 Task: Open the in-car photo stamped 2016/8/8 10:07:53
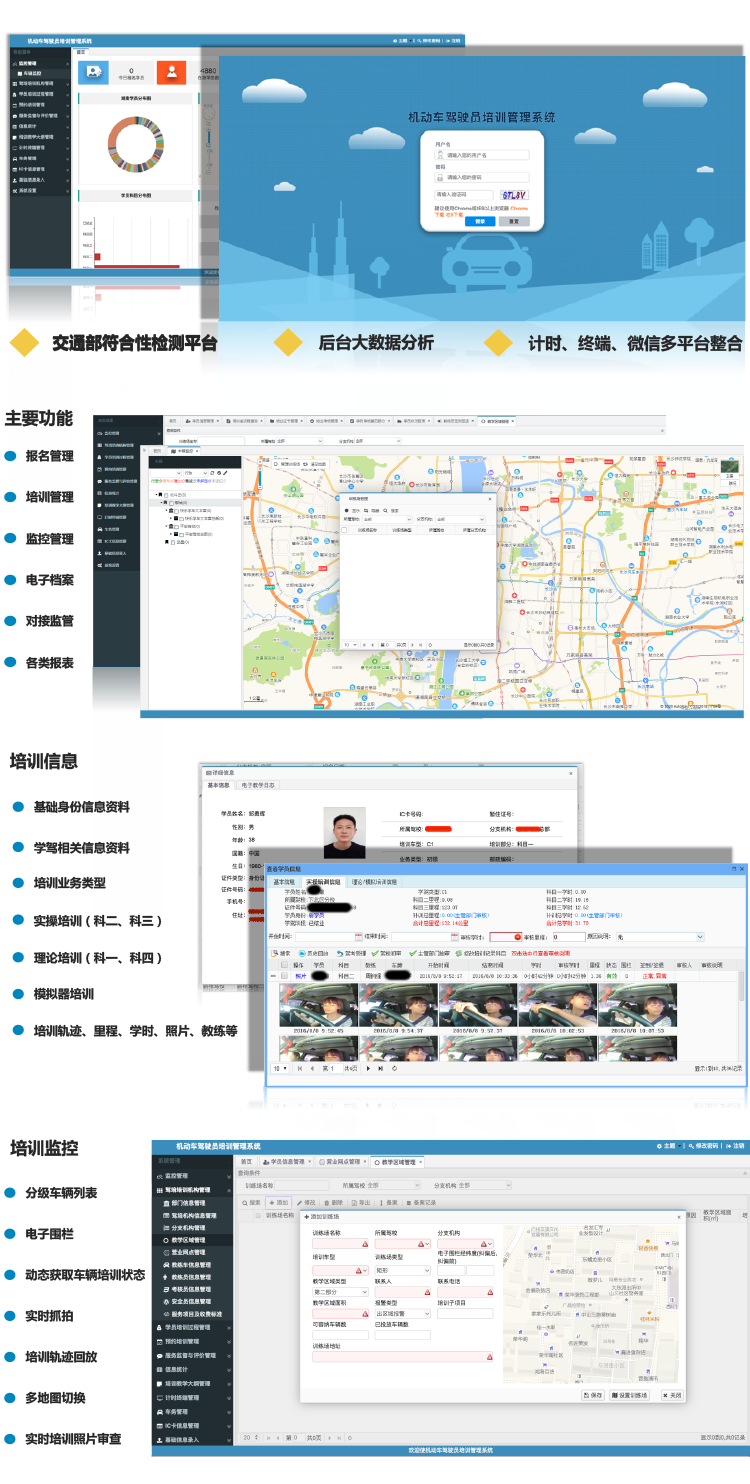point(637,1006)
